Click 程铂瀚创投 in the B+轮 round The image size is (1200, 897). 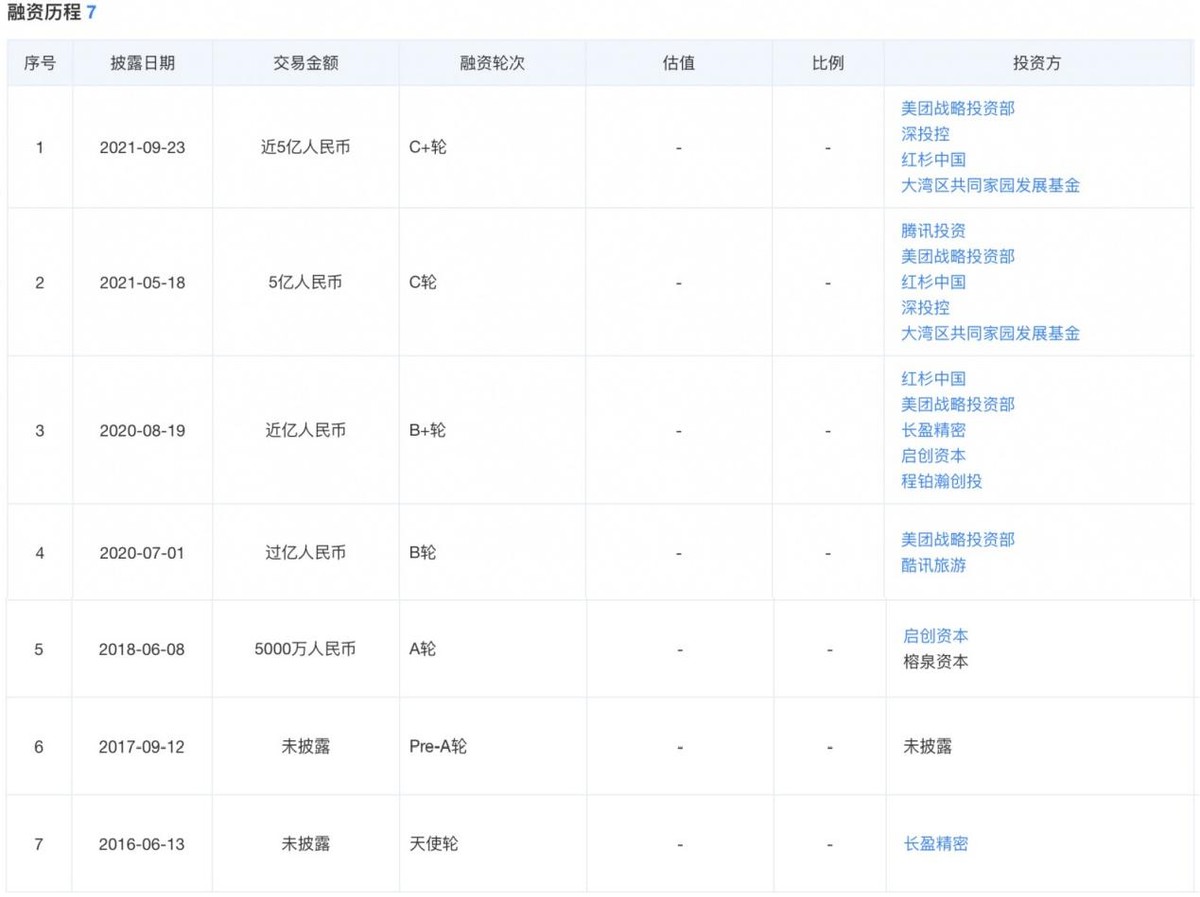940,481
